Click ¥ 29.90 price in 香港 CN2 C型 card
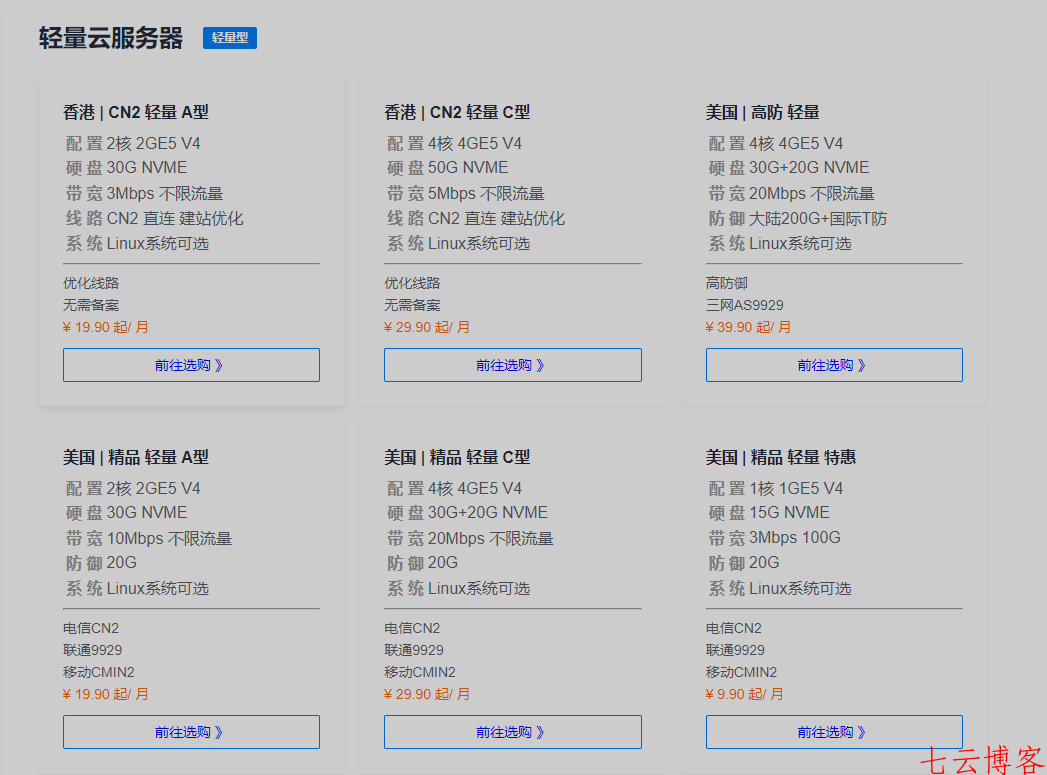The height and width of the screenshot is (775, 1047). click(427, 327)
